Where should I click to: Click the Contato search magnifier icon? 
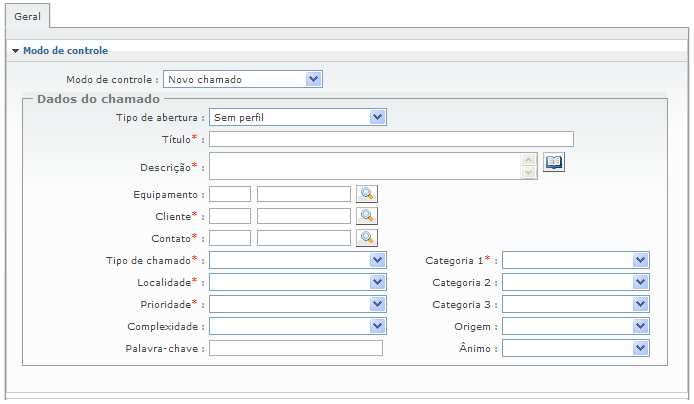click(x=367, y=238)
